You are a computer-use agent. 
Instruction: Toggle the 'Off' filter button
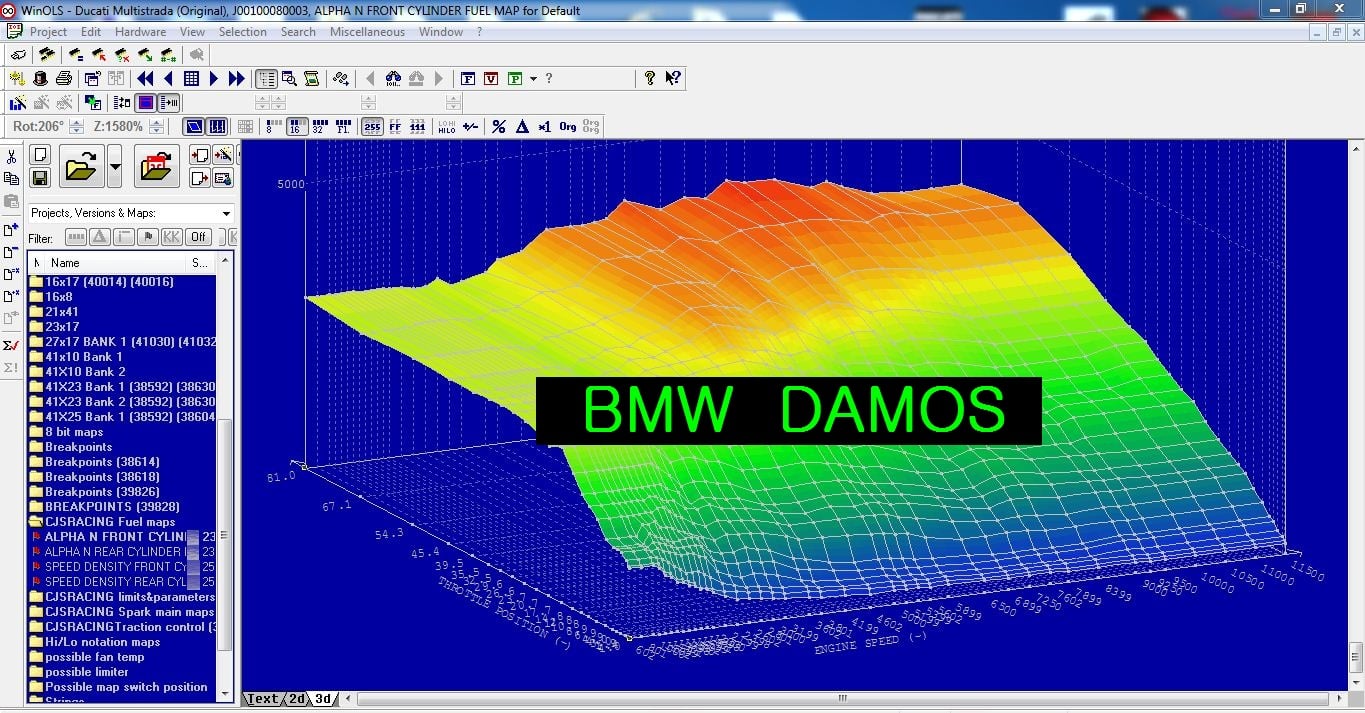pos(198,237)
